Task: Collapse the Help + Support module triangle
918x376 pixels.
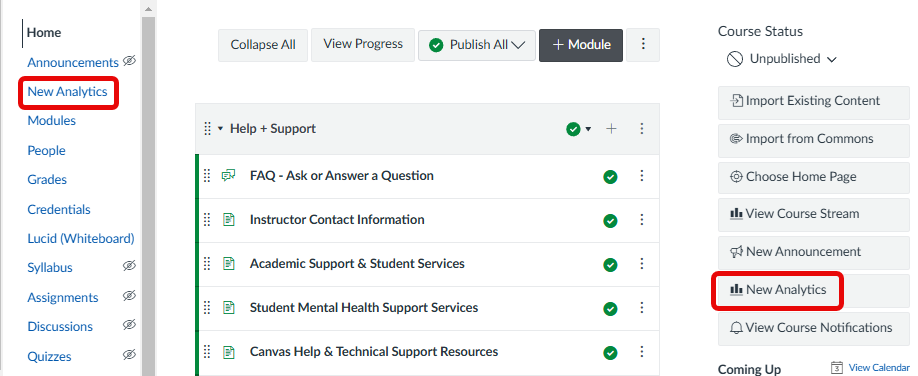Action: (221, 129)
